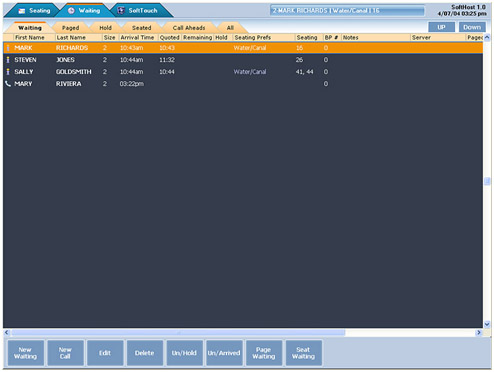
Task: Click the Seat Waiting button
Action: coord(303,353)
